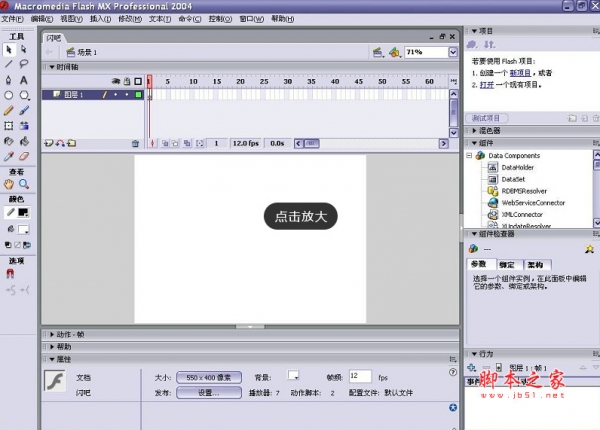Toggle the show/hide all layers eye icon
This screenshot has width=600, height=430.
point(115,81)
